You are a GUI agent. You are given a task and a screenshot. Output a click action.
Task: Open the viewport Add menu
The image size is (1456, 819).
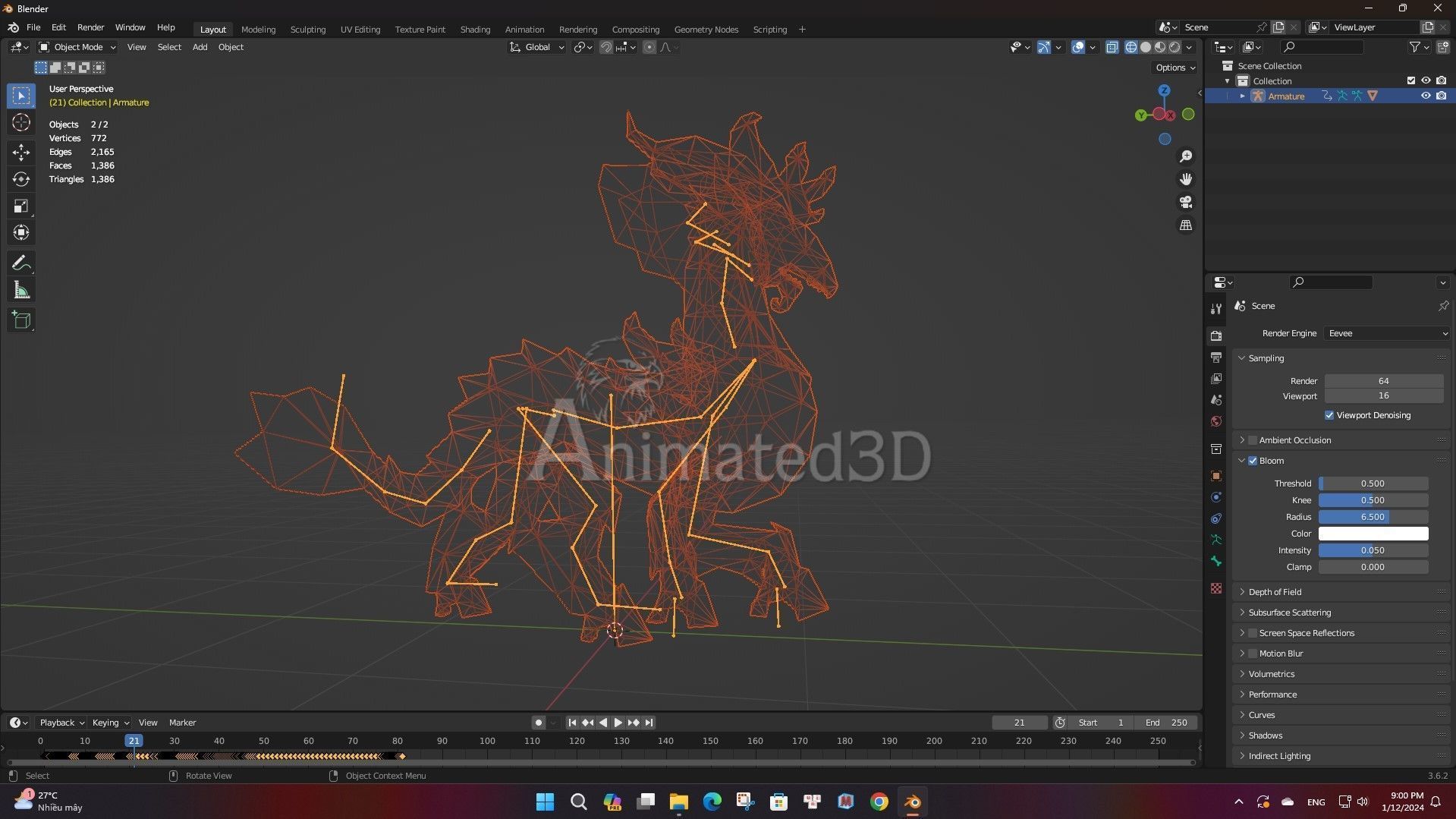click(x=200, y=47)
